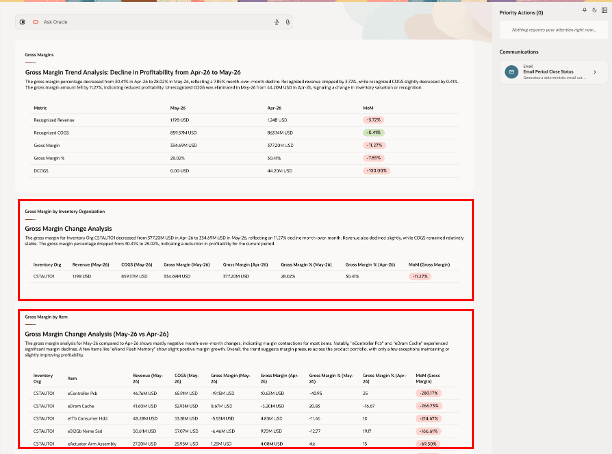The height and width of the screenshot is (454, 612).
Task: Select the eDram Cache item row
Action: pos(246,406)
